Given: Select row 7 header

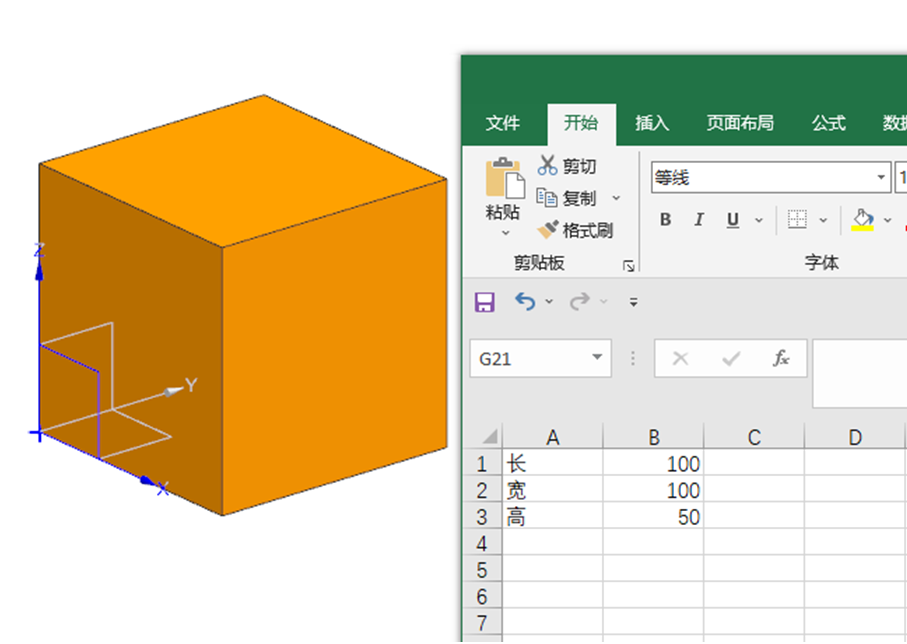Looking at the screenshot, I should point(482,624).
